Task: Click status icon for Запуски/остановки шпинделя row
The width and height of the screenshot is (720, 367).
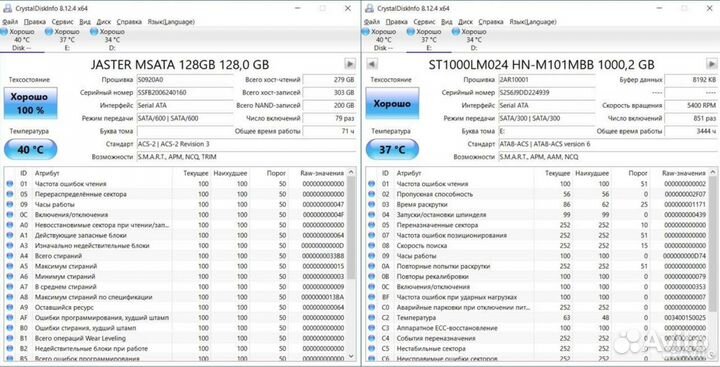Action: (x=371, y=215)
